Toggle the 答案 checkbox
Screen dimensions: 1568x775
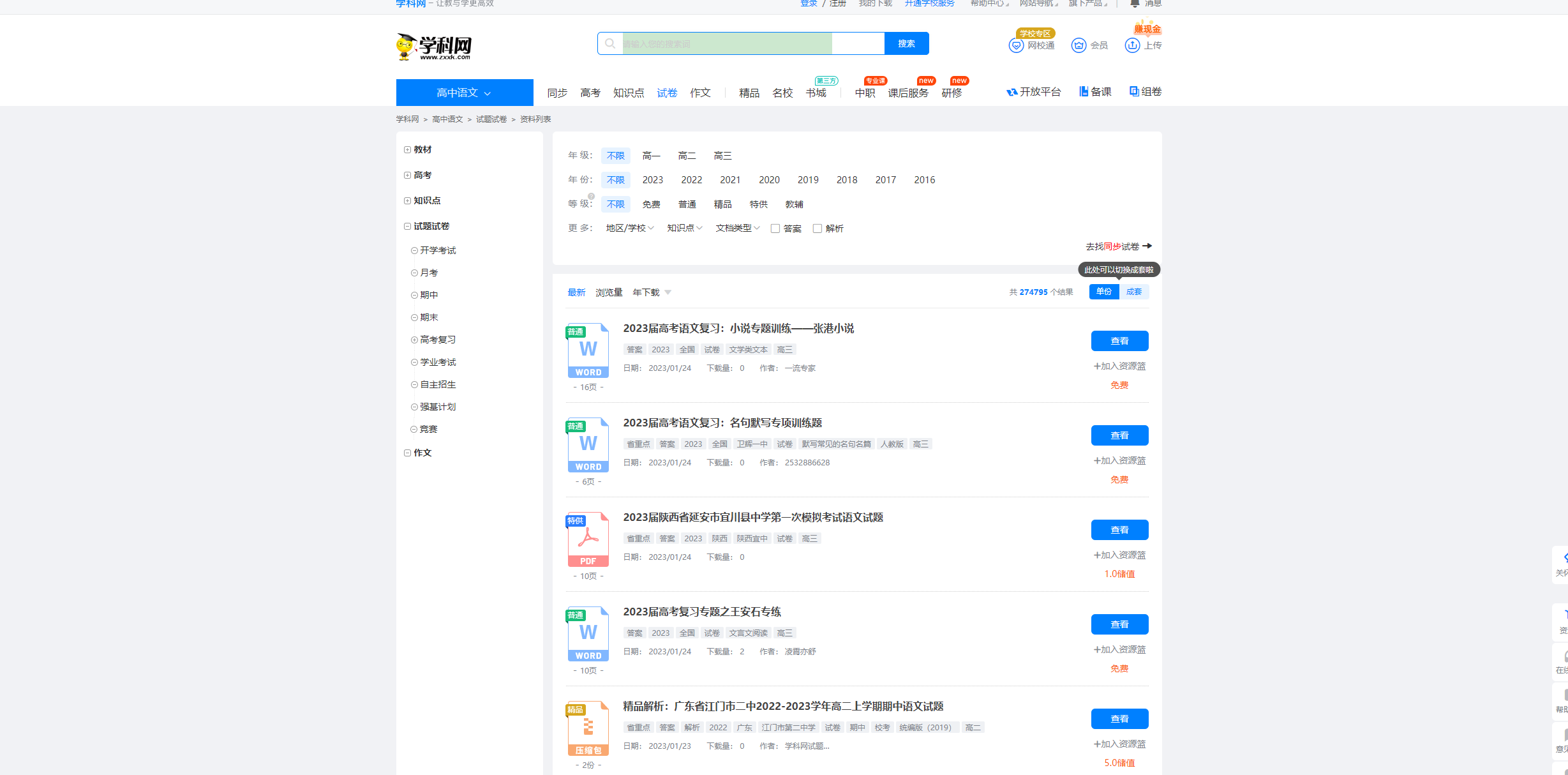[x=775, y=229]
